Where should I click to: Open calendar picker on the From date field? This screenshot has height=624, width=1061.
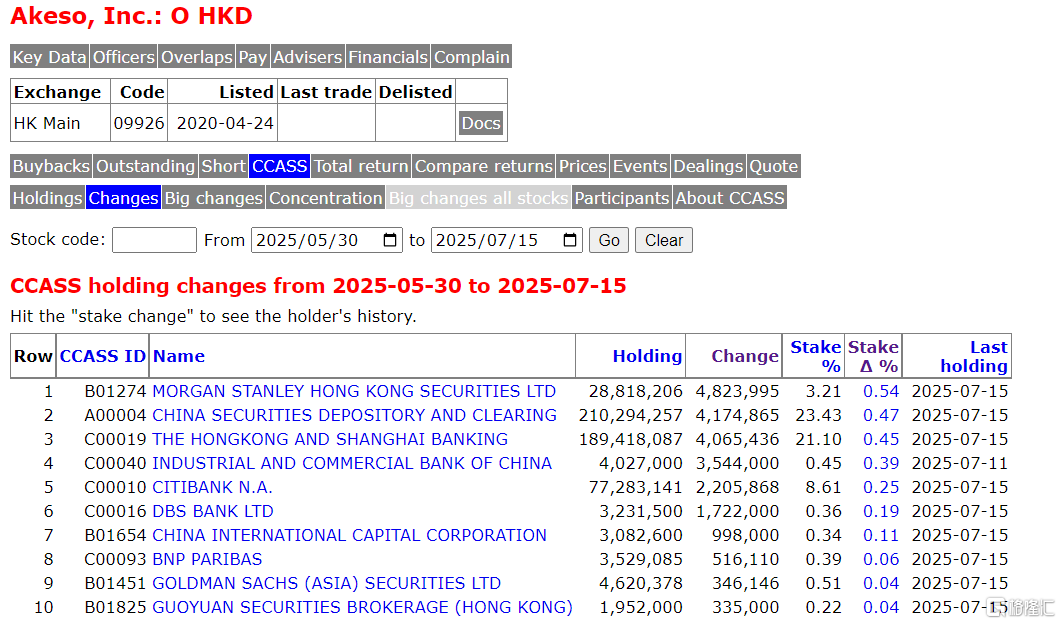click(390, 240)
